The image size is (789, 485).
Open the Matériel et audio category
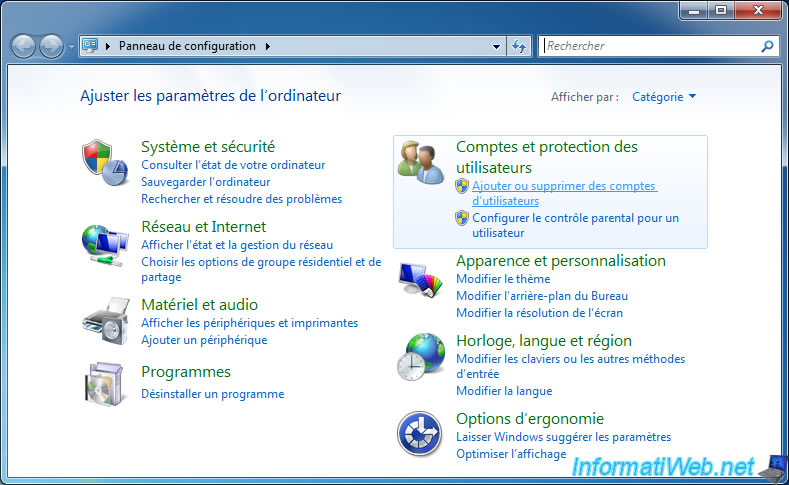click(199, 304)
